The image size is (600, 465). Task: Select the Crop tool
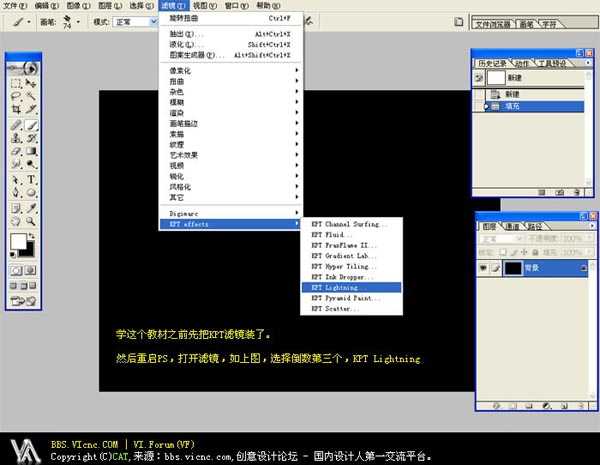(16, 109)
